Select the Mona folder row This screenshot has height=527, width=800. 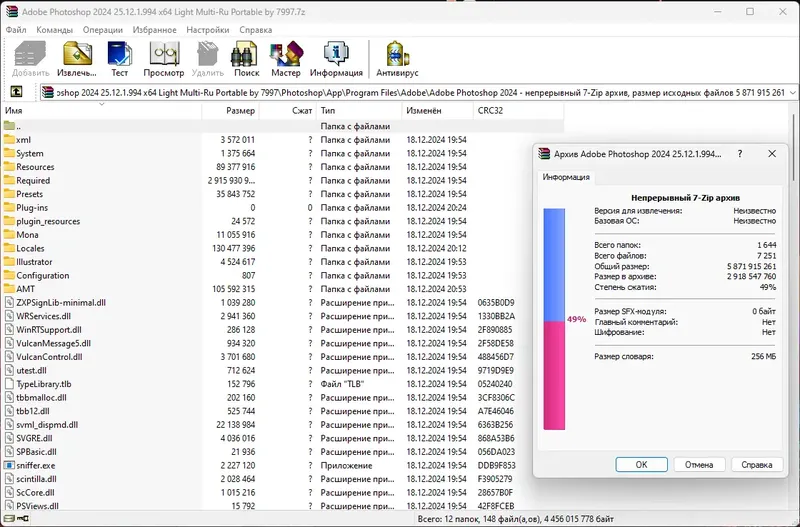(x=284, y=235)
